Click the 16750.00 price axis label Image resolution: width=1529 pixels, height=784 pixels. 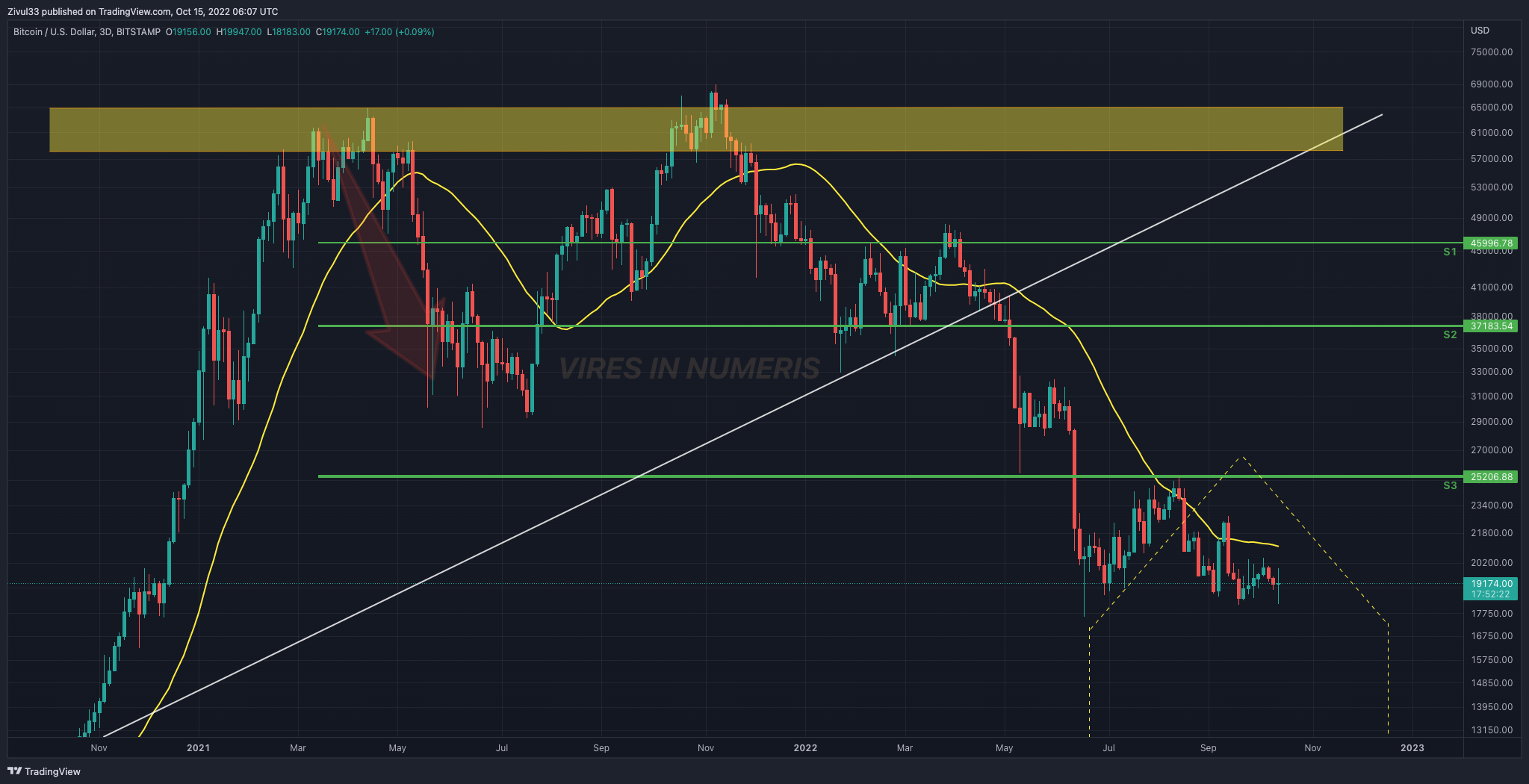point(1492,636)
